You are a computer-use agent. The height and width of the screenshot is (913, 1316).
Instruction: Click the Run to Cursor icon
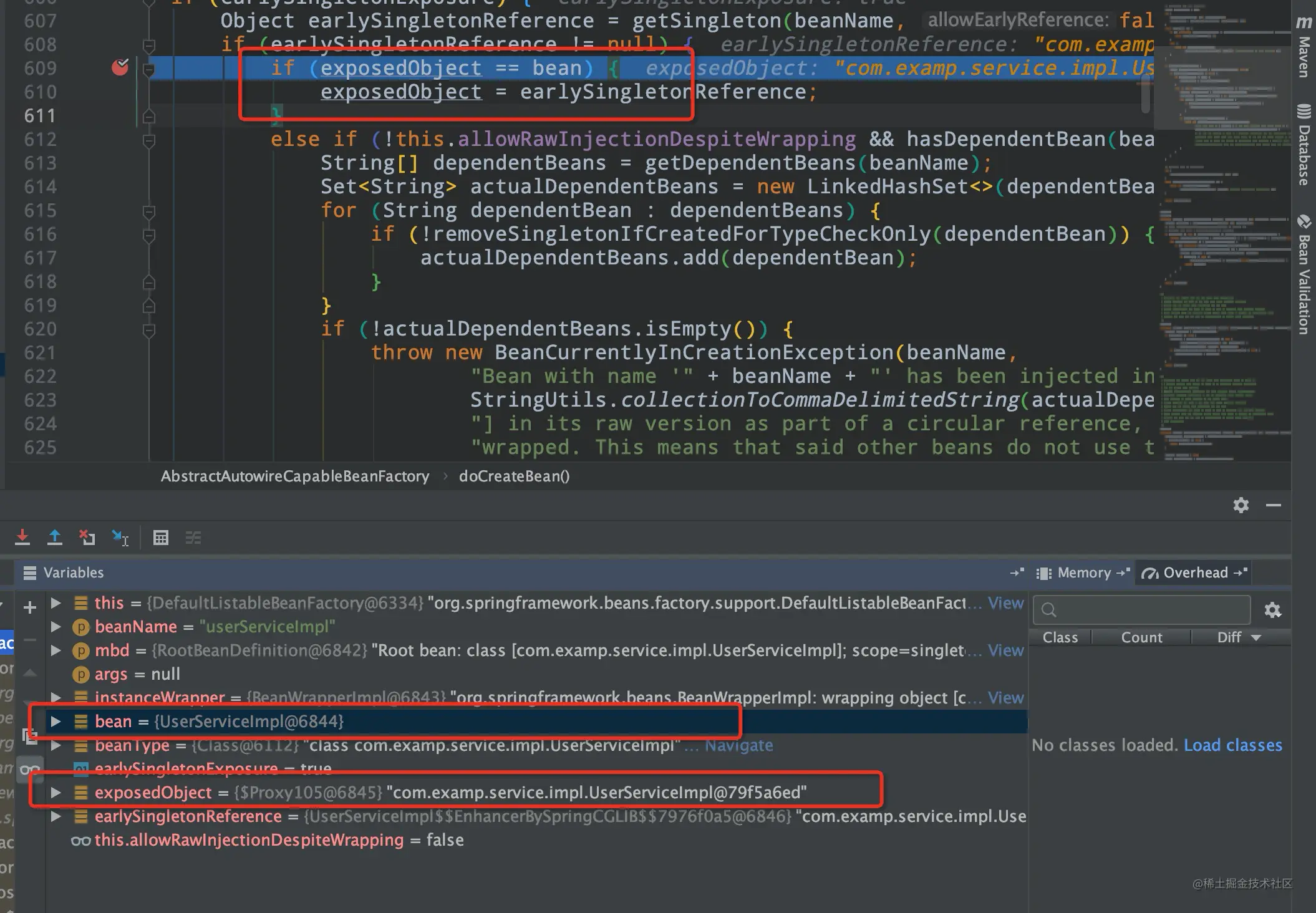pyautogui.click(x=120, y=537)
